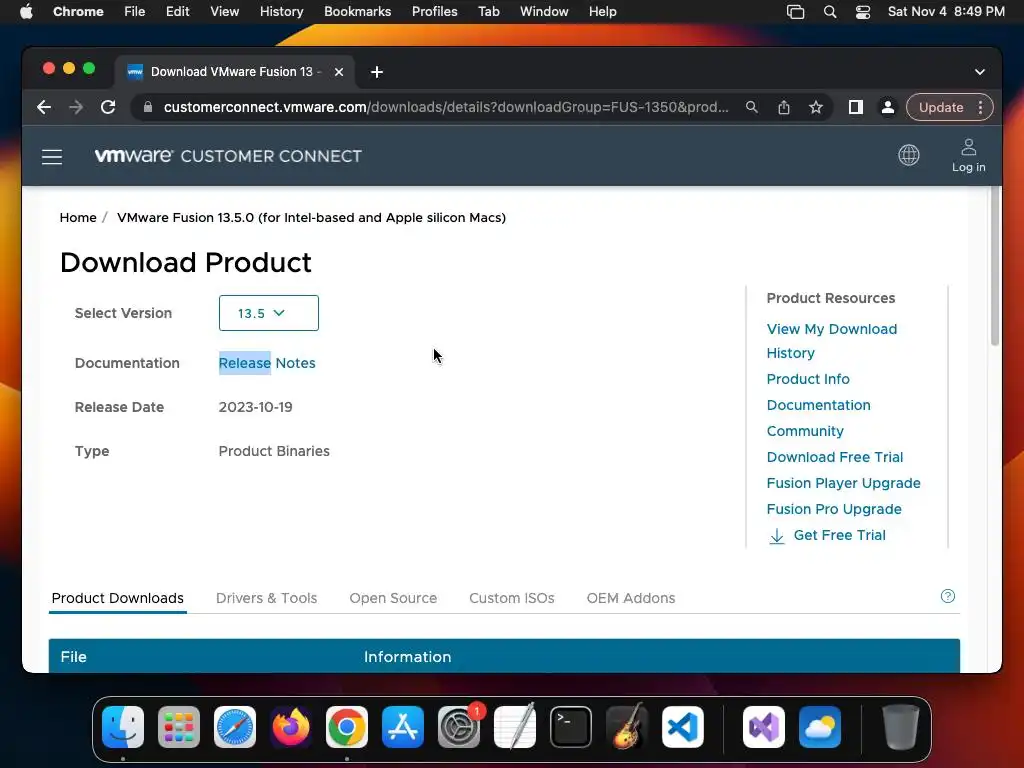Open the Chrome File menu

(x=135, y=12)
